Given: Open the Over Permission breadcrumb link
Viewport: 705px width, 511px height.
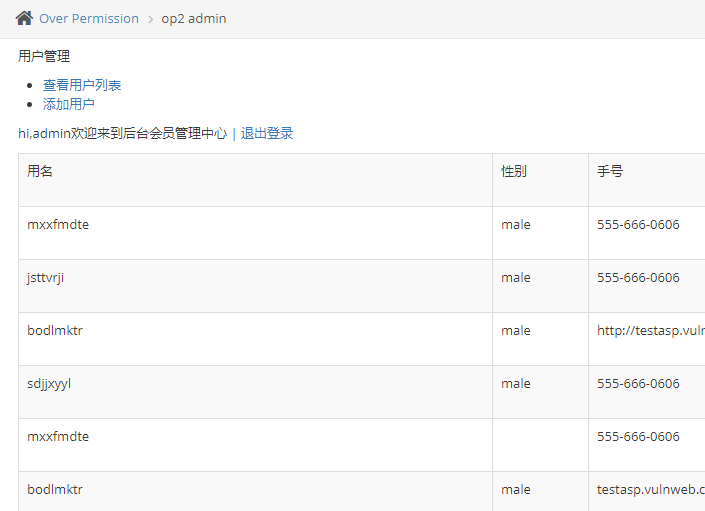Looking at the screenshot, I should [89, 18].
